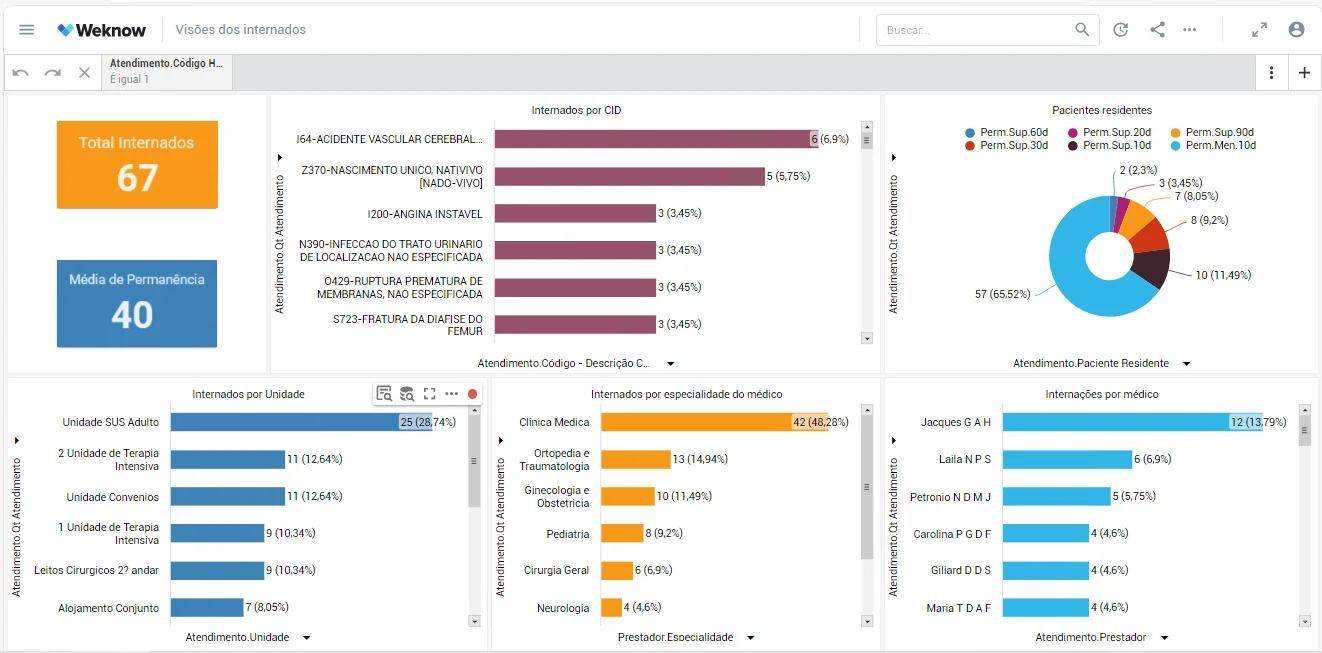Click the Alojamento Conjunto label

(109, 608)
